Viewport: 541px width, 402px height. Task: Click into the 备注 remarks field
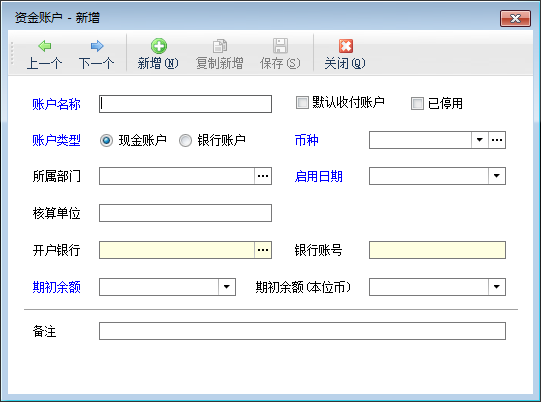point(302,331)
